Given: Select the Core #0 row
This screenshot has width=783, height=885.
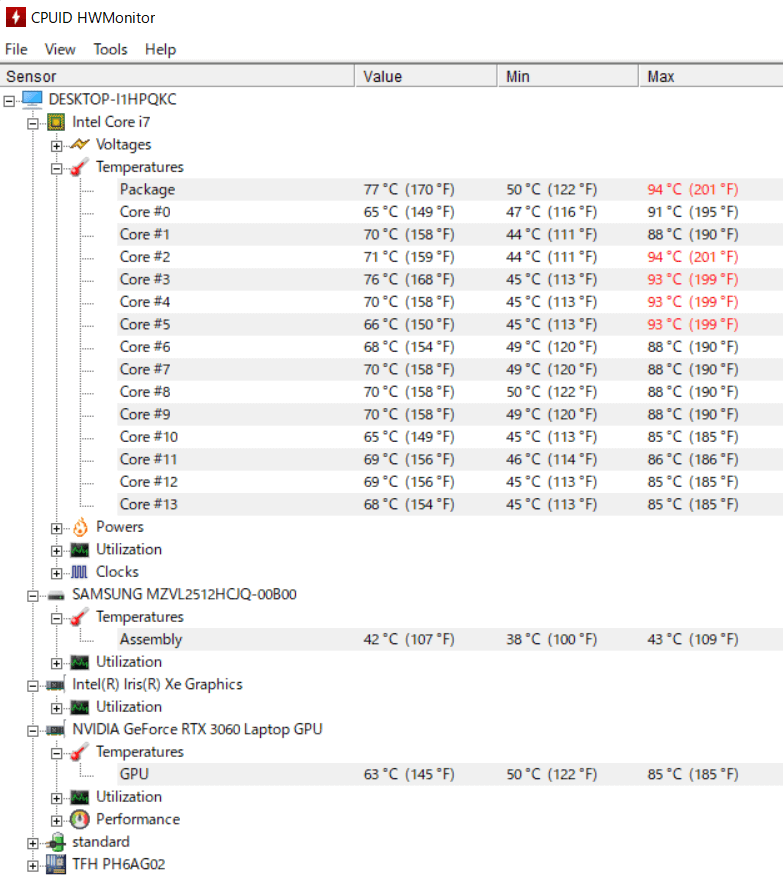Looking at the screenshot, I should click(x=450, y=212).
